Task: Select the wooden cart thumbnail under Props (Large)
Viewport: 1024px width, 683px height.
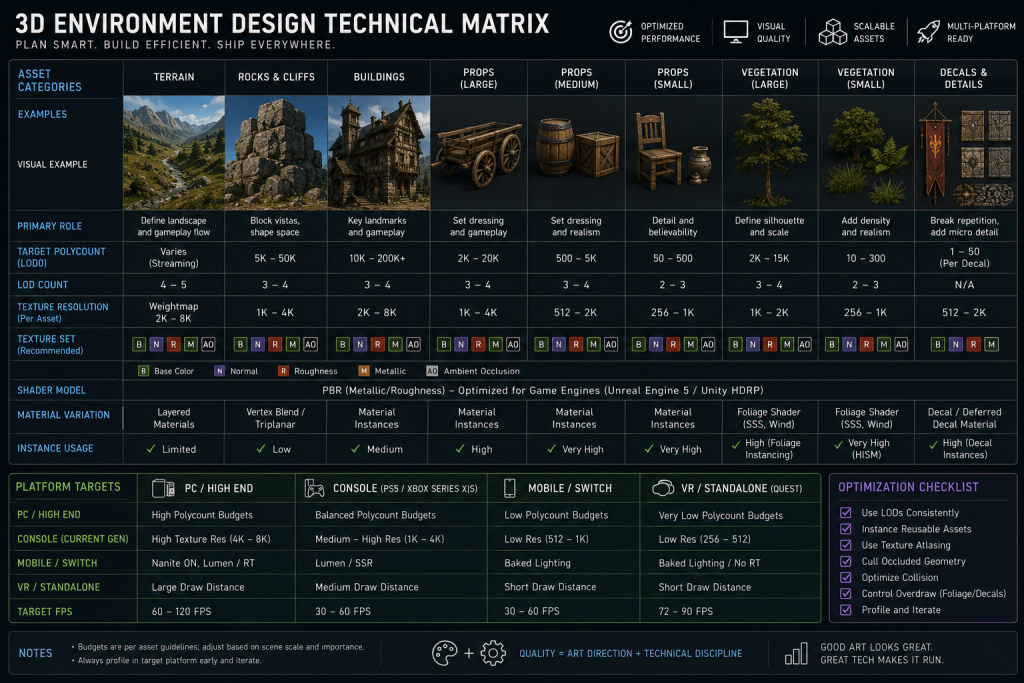Action: pos(479,153)
